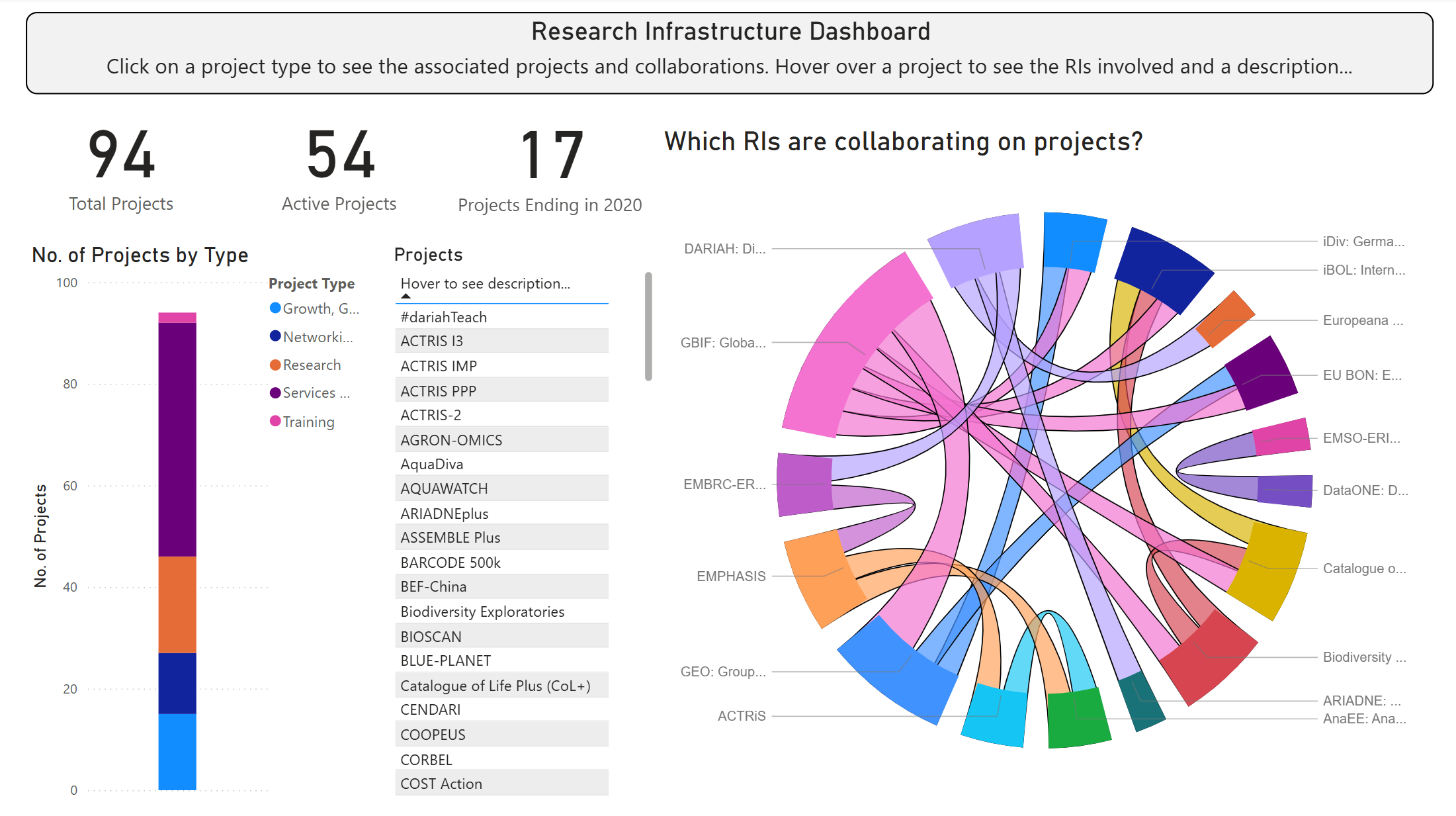Viewport: 1456px width, 816px height.
Task: Sort by the column sort arrow
Action: coord(406,296)
